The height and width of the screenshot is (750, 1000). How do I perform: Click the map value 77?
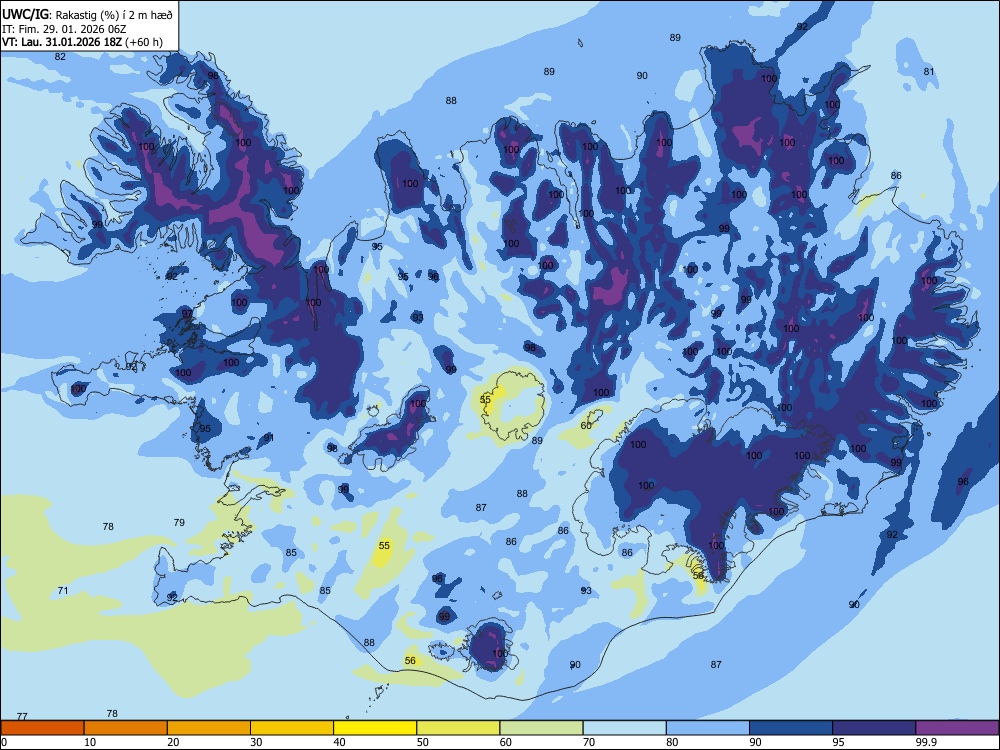(x=22, y=717)
